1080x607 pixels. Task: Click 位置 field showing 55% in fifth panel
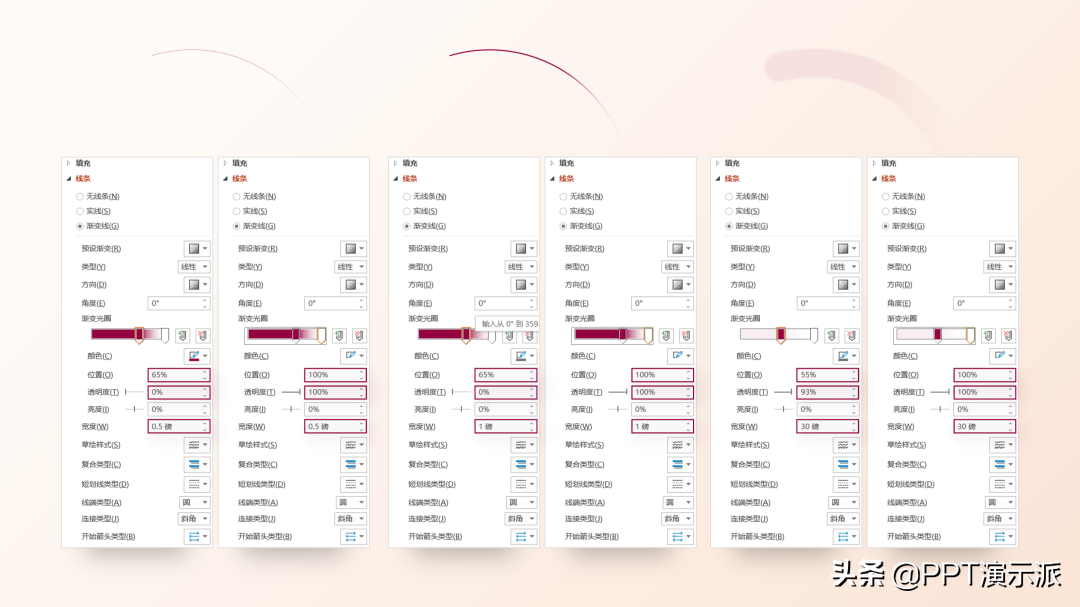coord(828,375)
